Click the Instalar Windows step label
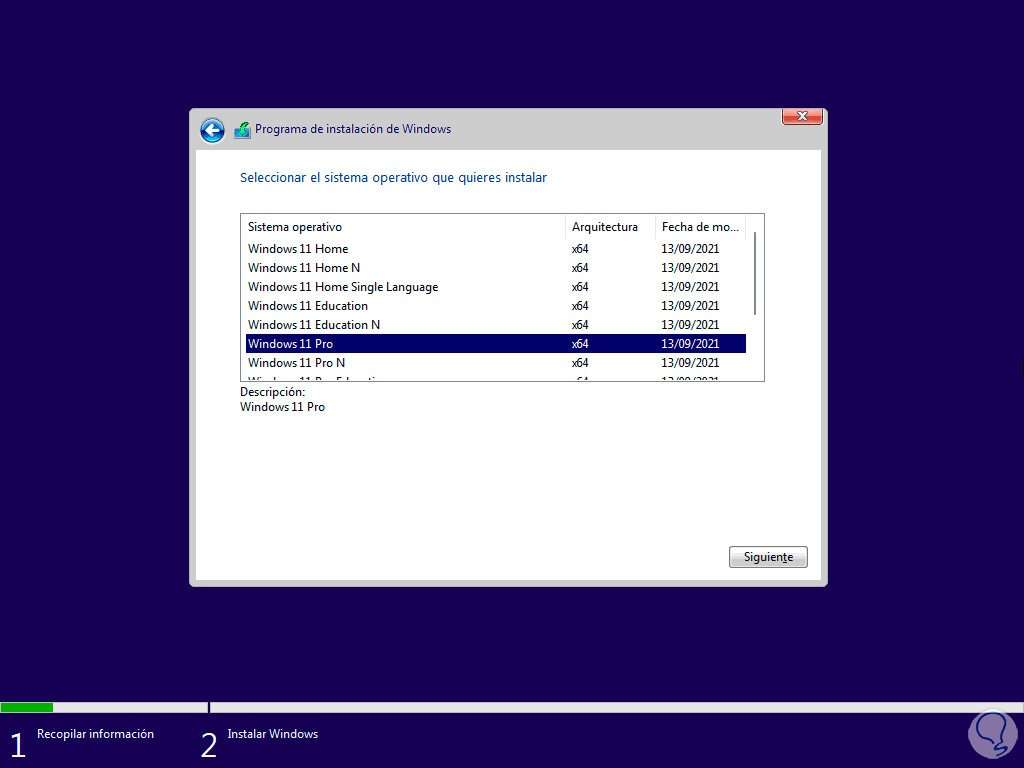This screenshot has width=1024, height=768. click(272, 734)
